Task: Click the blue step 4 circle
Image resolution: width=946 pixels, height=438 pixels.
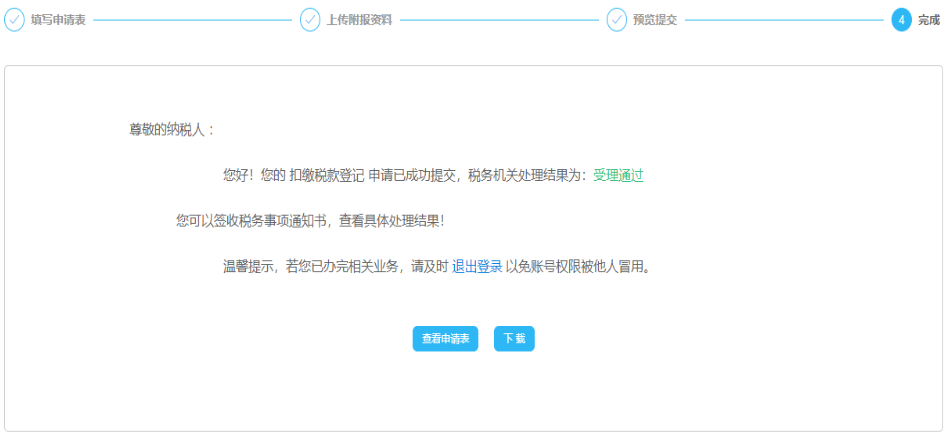Action: [x=901, y=20]
